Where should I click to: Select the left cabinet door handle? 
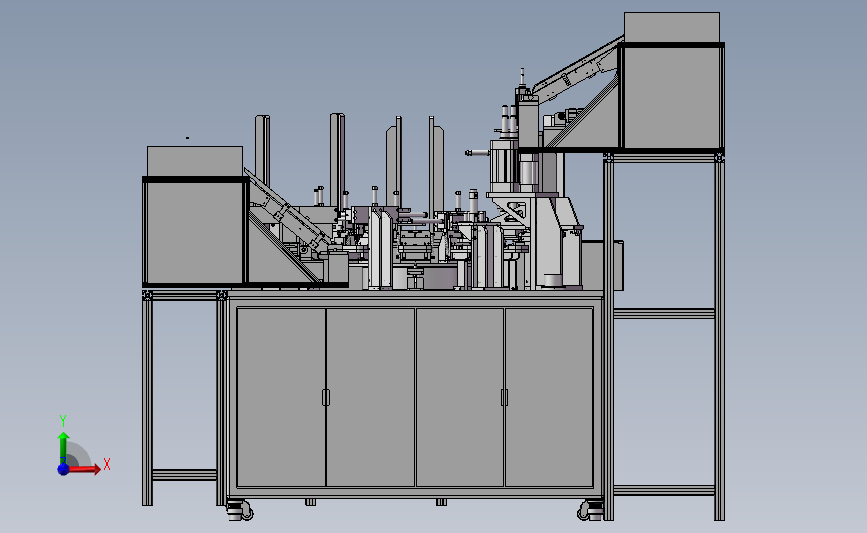coord(326,397)
